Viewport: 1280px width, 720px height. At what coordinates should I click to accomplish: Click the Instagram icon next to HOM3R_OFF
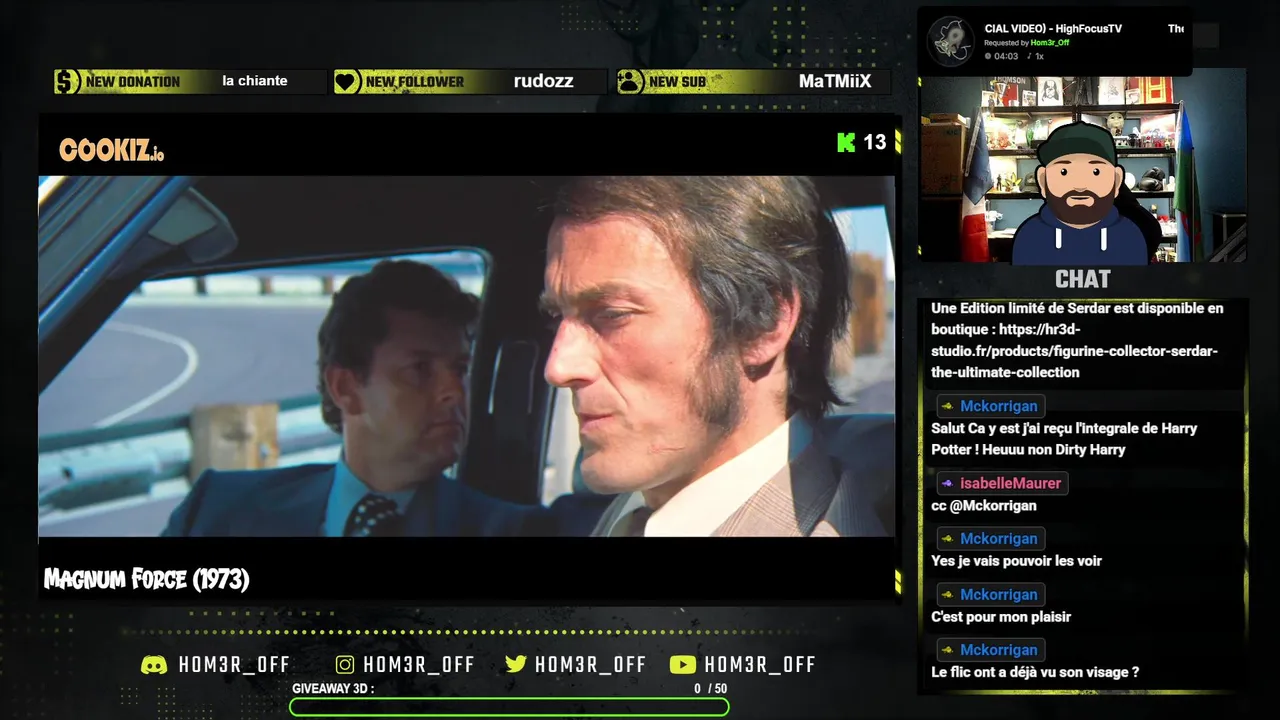click(345, 665)
